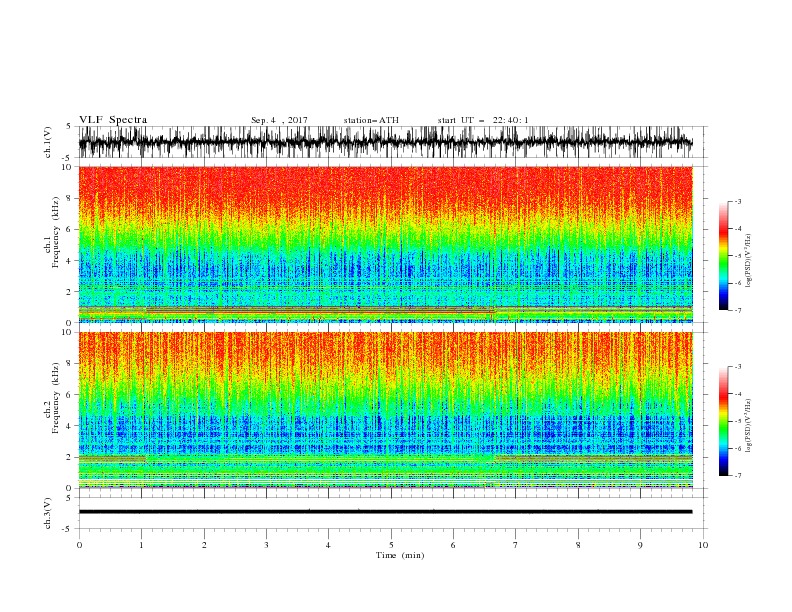Click time axis tick label "6"

point(453,545)
